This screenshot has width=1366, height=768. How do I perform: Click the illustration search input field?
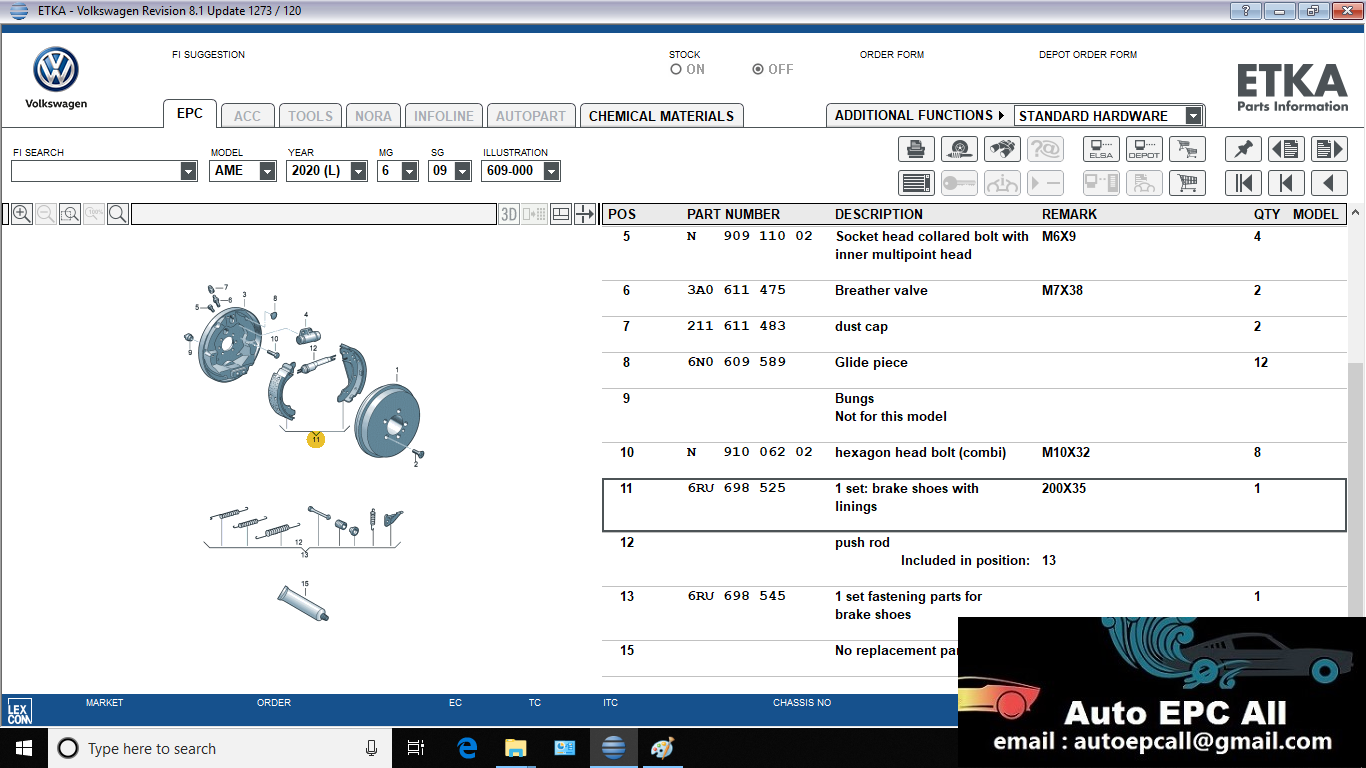pos(313,214)
